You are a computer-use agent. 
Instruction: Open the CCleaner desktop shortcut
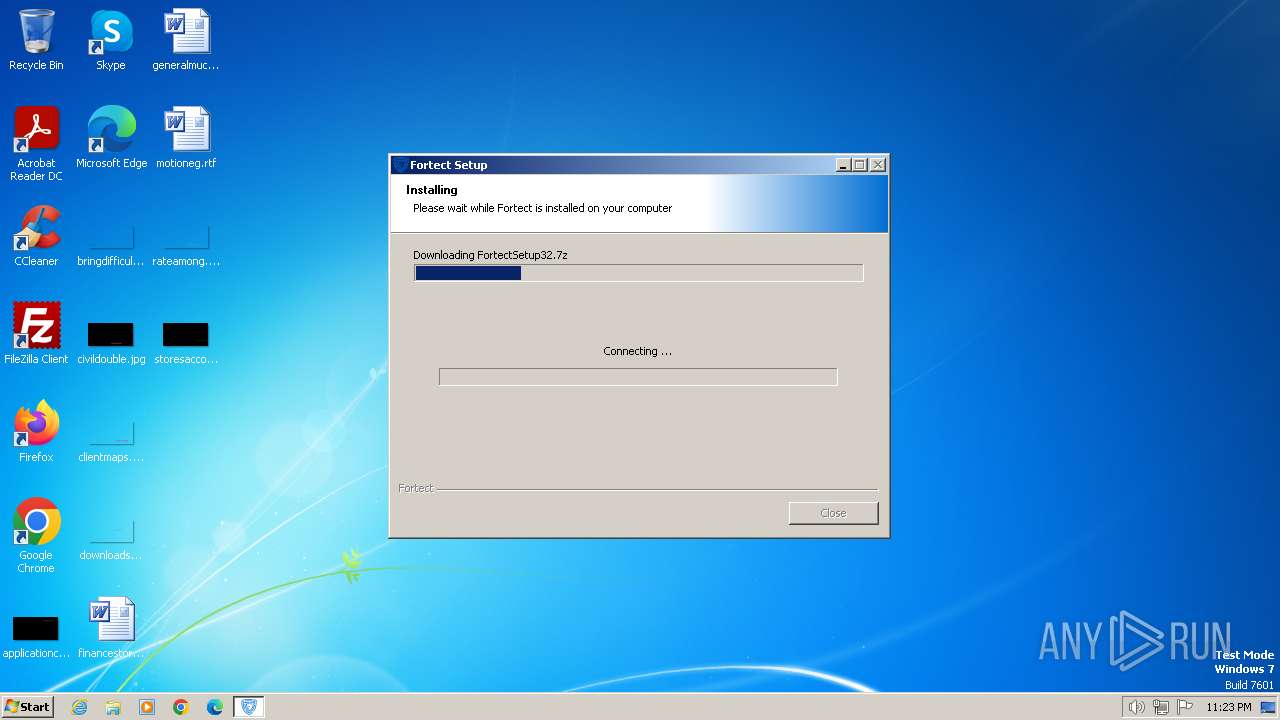[36, 236]
